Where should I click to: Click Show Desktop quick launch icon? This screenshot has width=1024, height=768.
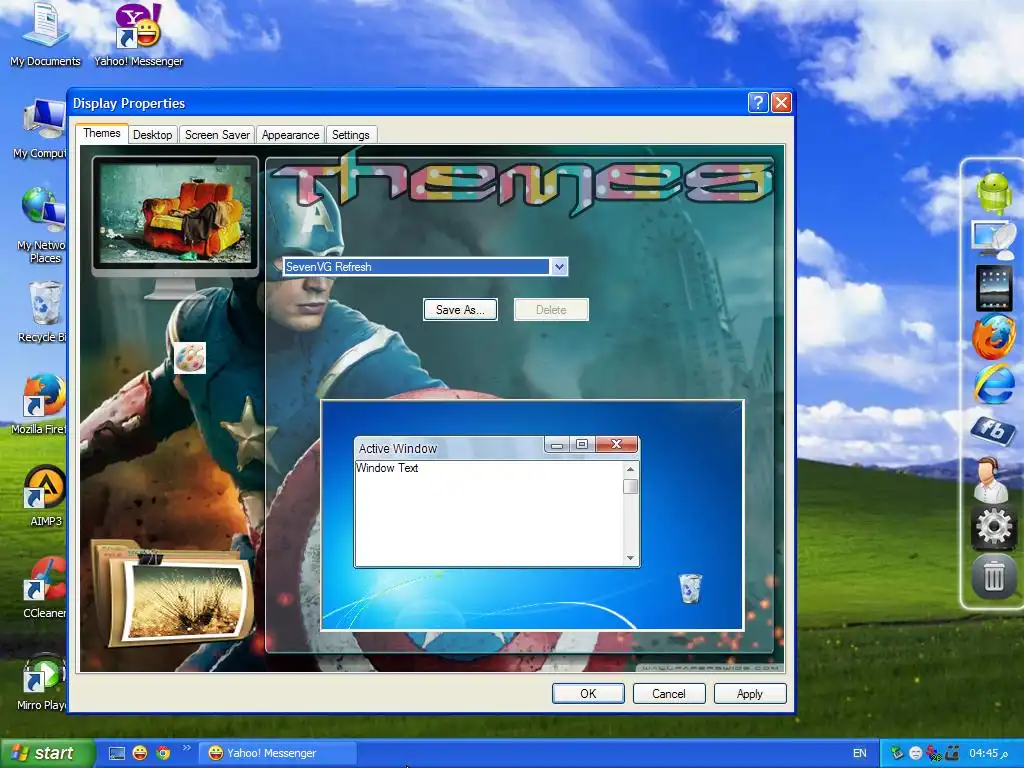tap(116, 753)
